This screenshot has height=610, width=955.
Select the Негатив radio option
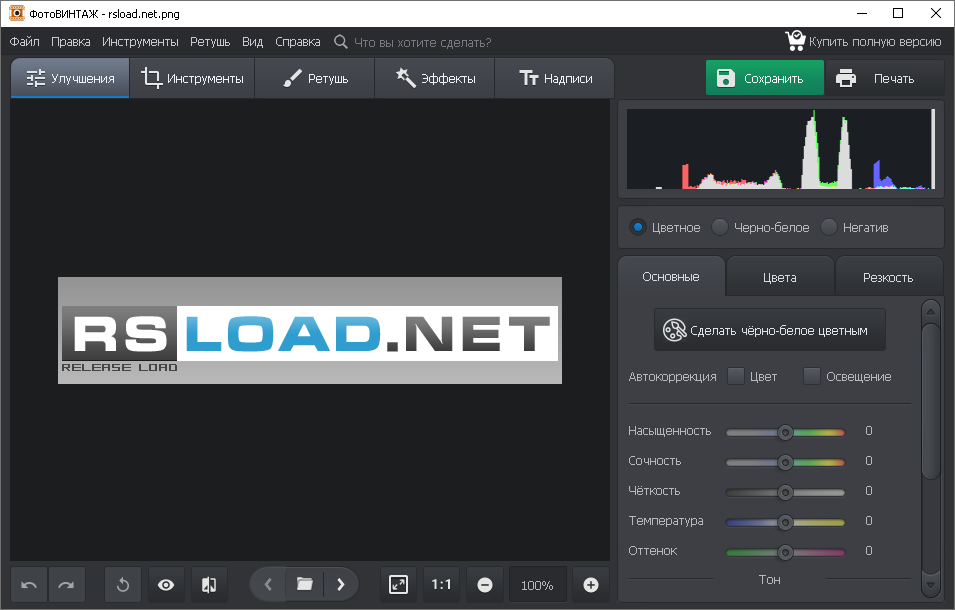click(x=828, y=228)
